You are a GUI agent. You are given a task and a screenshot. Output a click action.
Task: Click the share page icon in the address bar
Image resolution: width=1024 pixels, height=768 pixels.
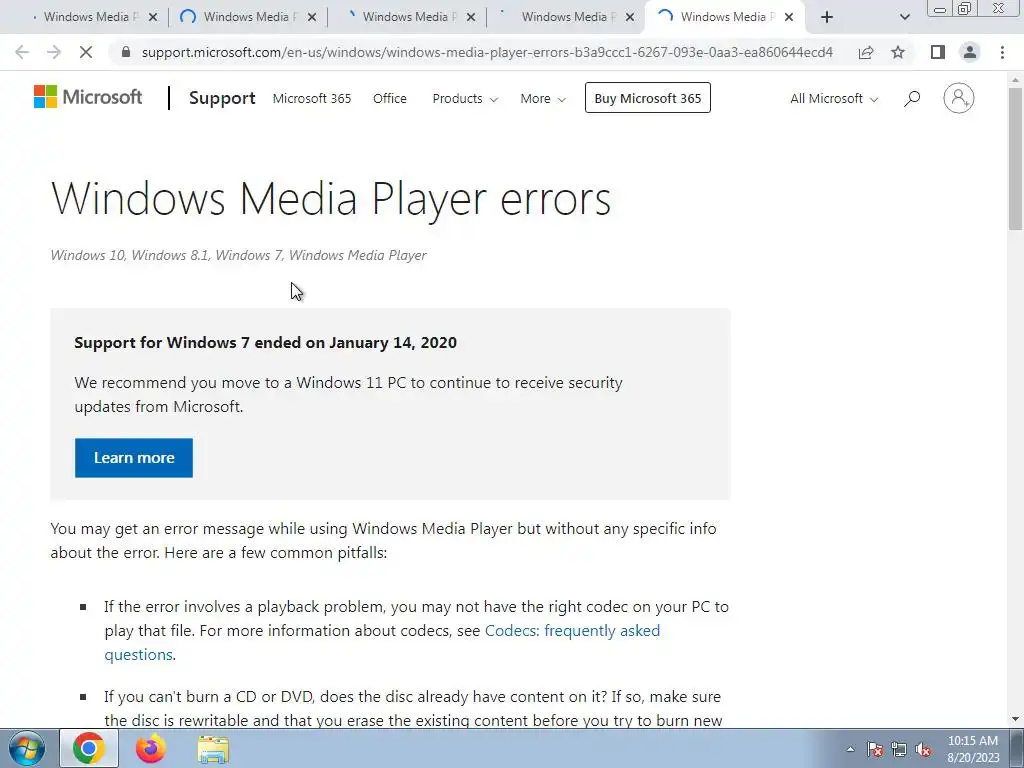pos(866,52)
